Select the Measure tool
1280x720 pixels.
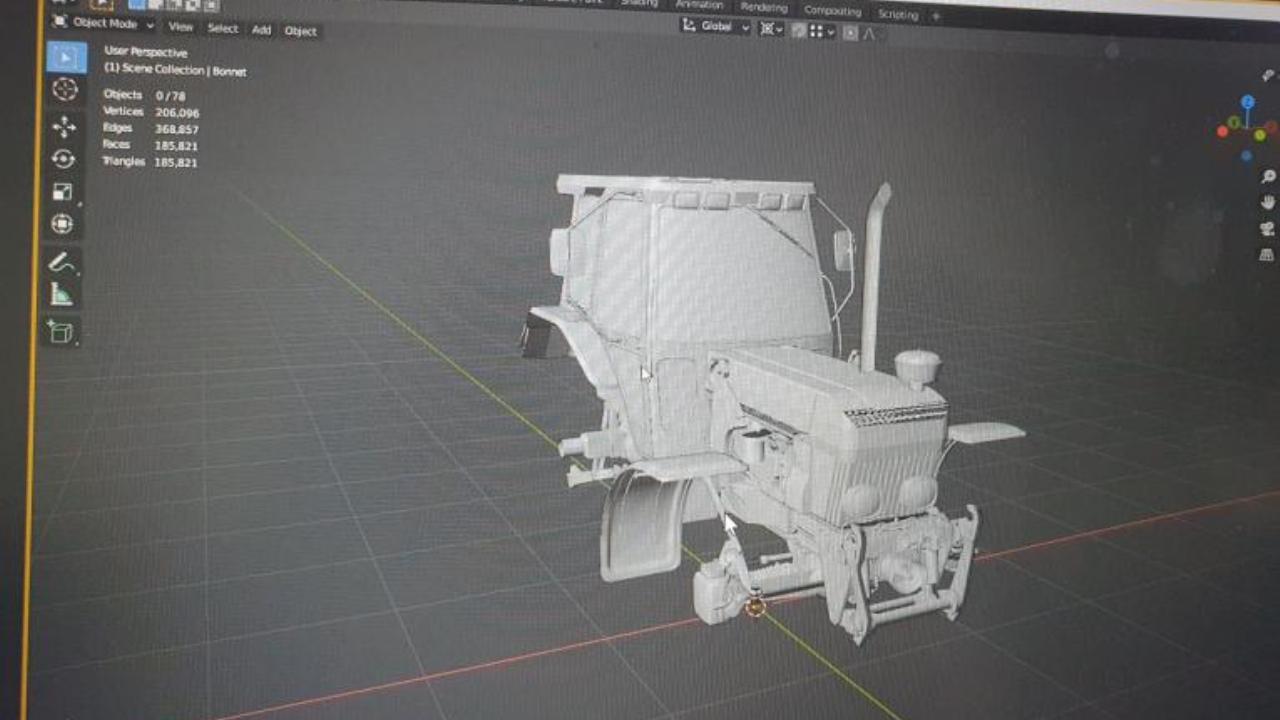click(x=61, y=294)
